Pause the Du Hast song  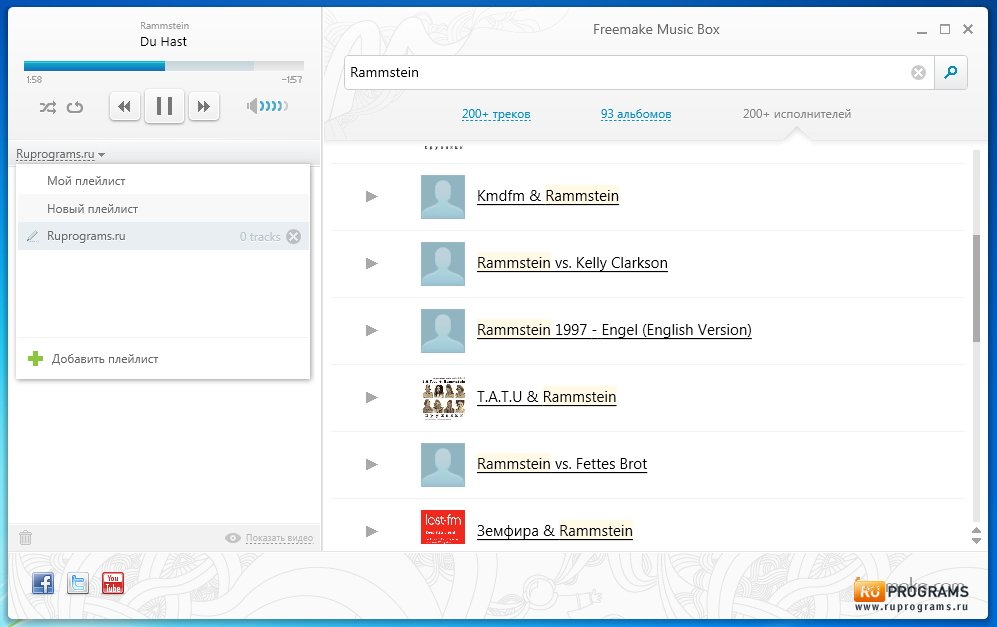(164, 106)
